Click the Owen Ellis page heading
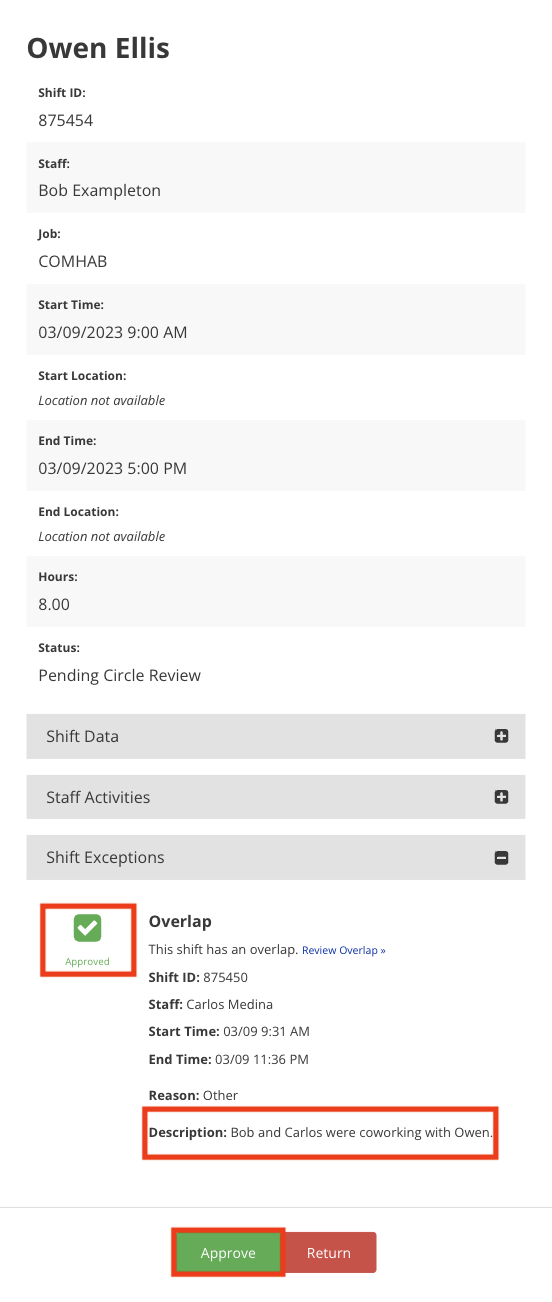This screenshot has width=552, height=1302. [98, 47]
